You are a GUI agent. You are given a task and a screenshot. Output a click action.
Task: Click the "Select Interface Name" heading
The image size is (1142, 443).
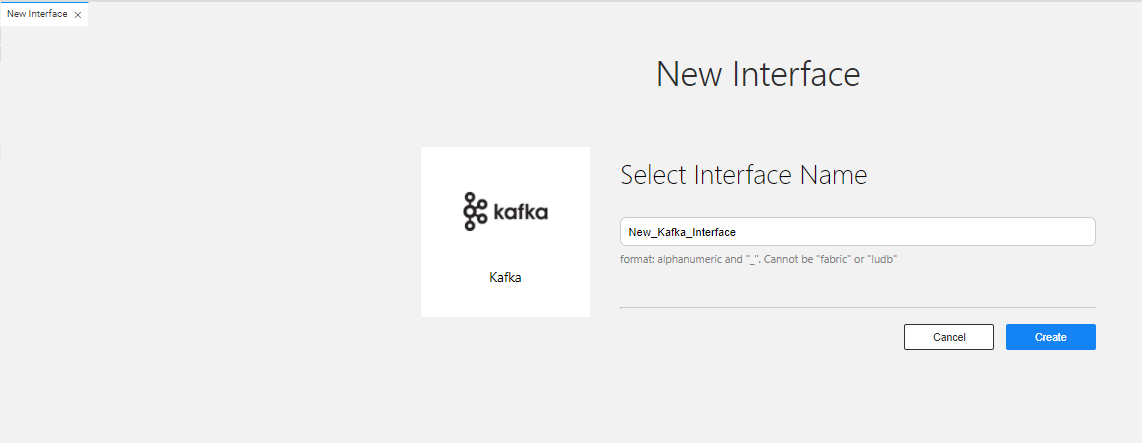click(x=744, y=175)
